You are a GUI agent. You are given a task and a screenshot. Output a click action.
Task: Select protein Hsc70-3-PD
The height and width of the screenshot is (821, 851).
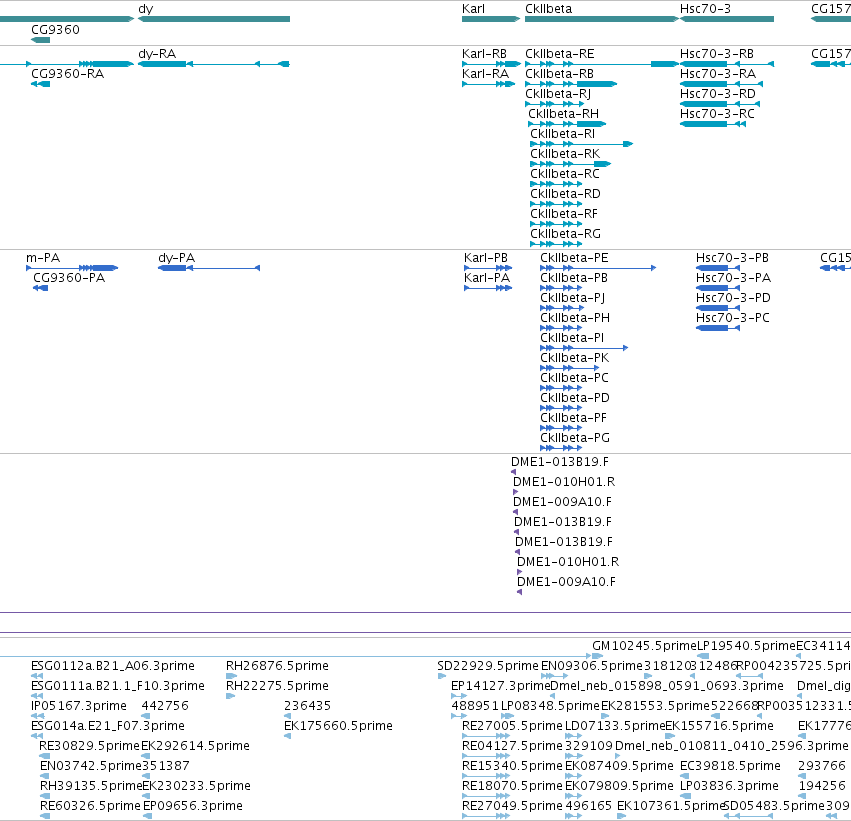pos(718,308)
